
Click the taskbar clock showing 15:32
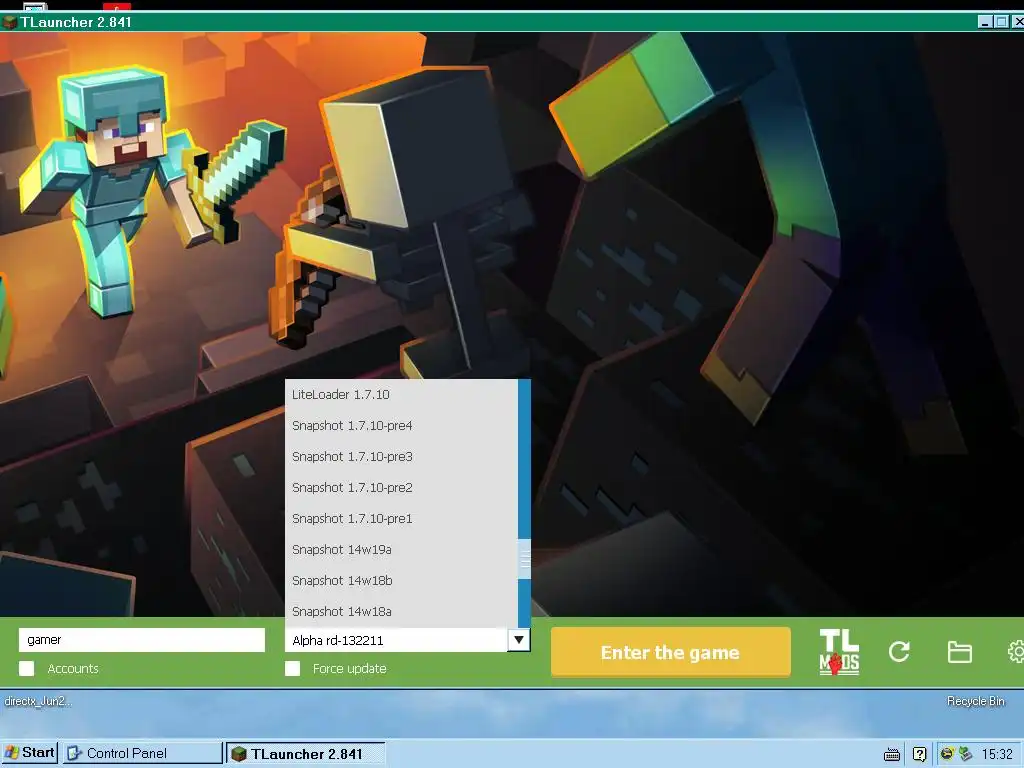(997, 754)
